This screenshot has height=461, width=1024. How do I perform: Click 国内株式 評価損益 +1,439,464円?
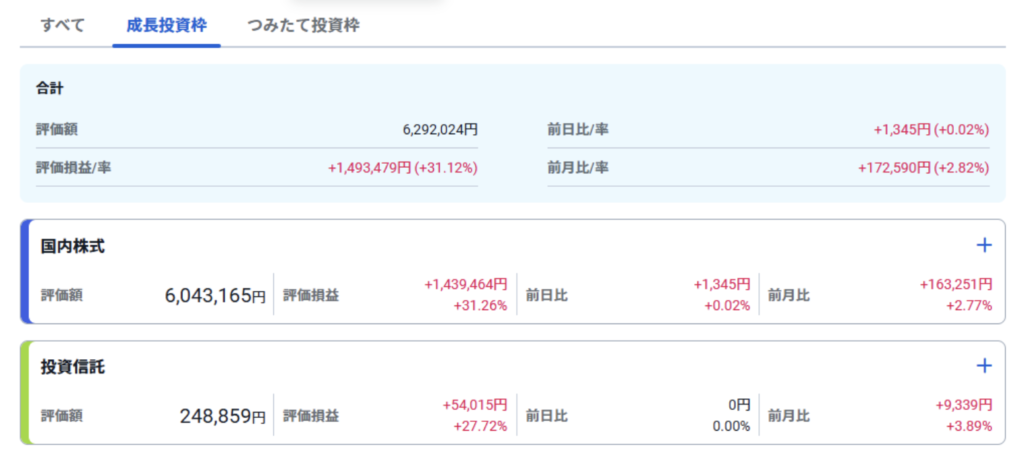point(466,285)
